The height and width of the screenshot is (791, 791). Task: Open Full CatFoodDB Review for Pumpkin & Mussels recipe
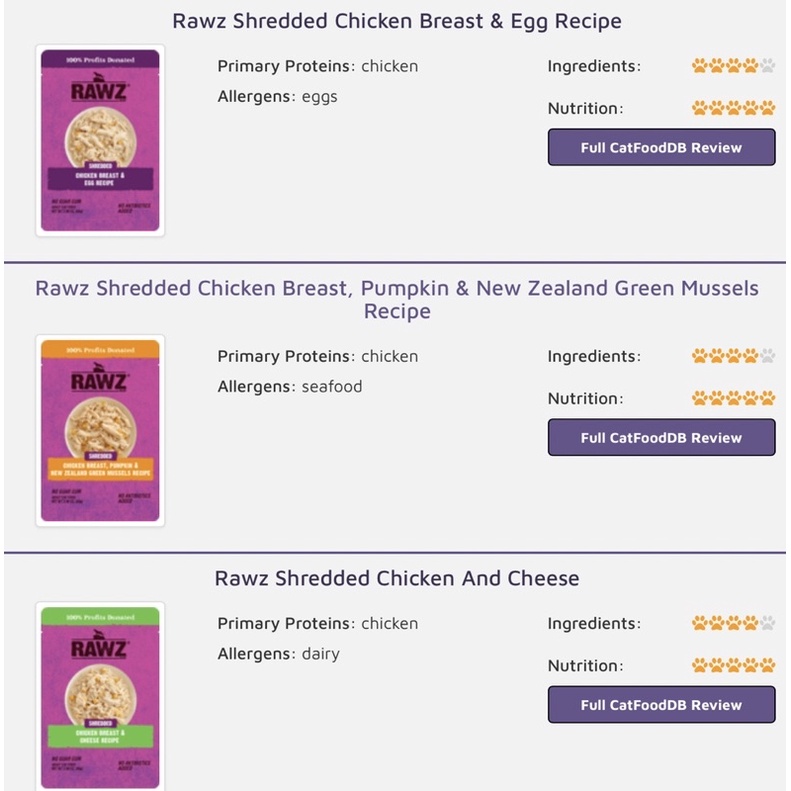click(661, 437)
